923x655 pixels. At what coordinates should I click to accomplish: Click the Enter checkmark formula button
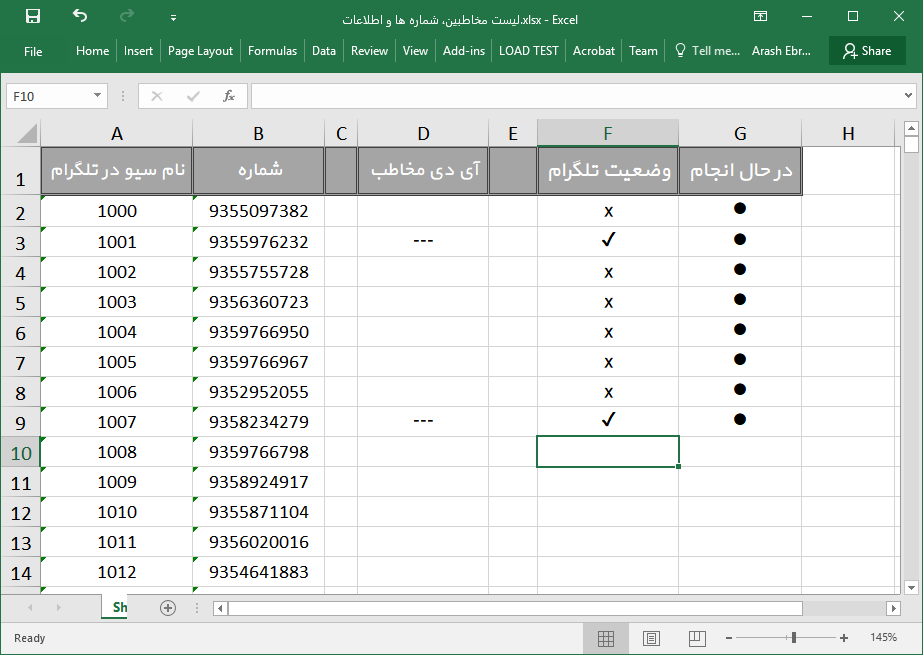coord(192,97)
